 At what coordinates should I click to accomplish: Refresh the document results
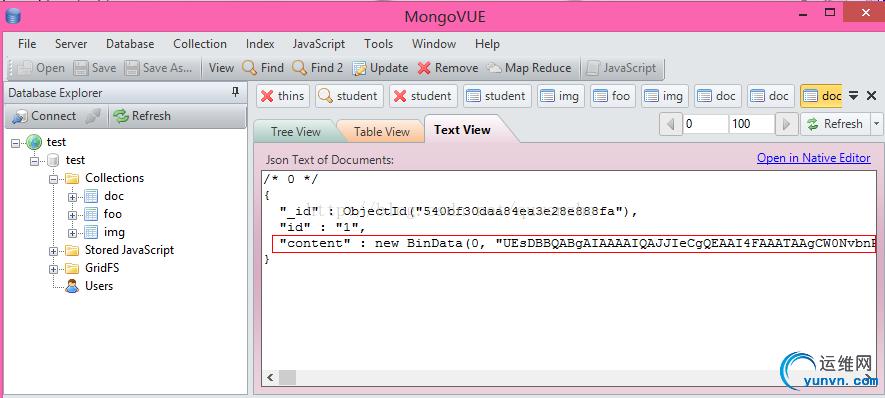[x=835, y=124]
